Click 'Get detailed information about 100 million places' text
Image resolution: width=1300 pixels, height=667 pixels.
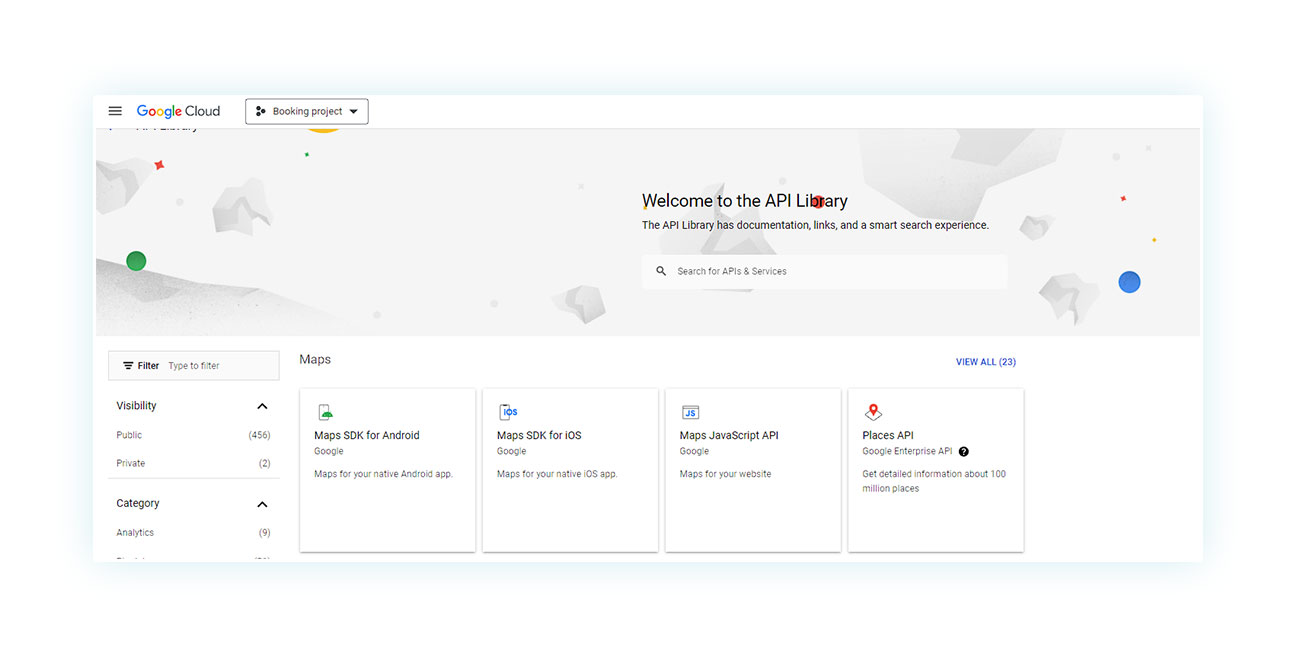pos(934,481)
